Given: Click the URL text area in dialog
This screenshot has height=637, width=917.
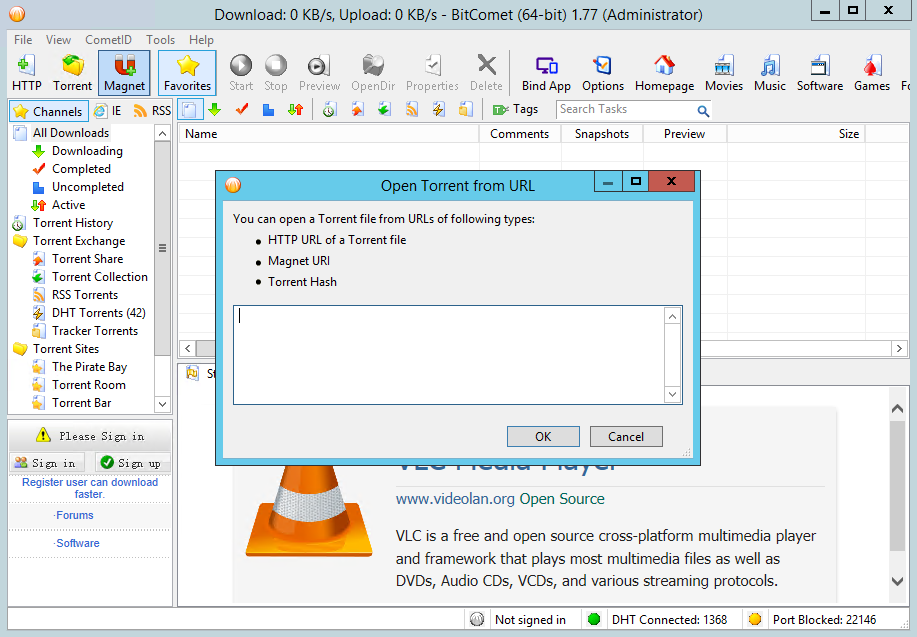Looking at the screenshot, I should (x=449, y=354).
